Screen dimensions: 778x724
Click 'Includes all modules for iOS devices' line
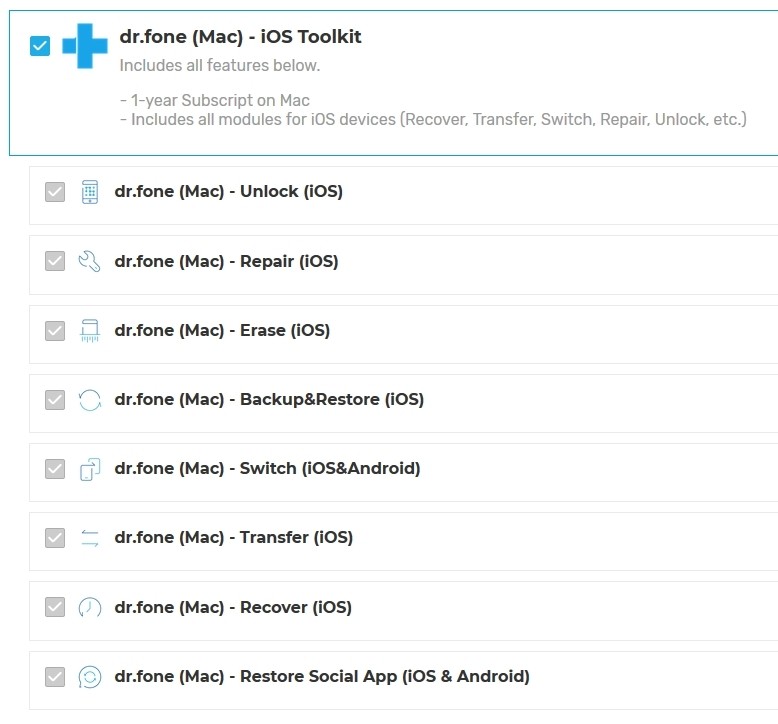click(433, 120)
